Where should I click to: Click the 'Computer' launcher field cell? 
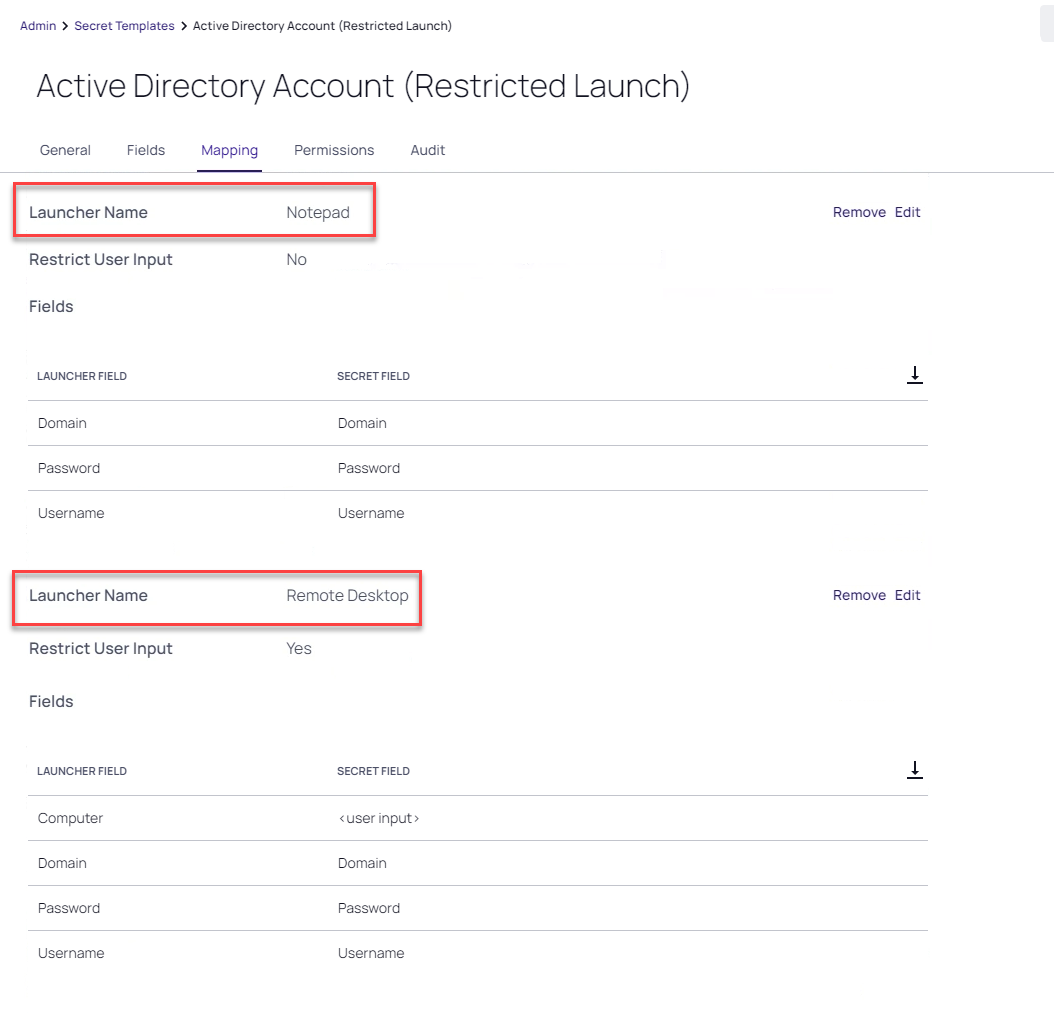coord(71,818)
